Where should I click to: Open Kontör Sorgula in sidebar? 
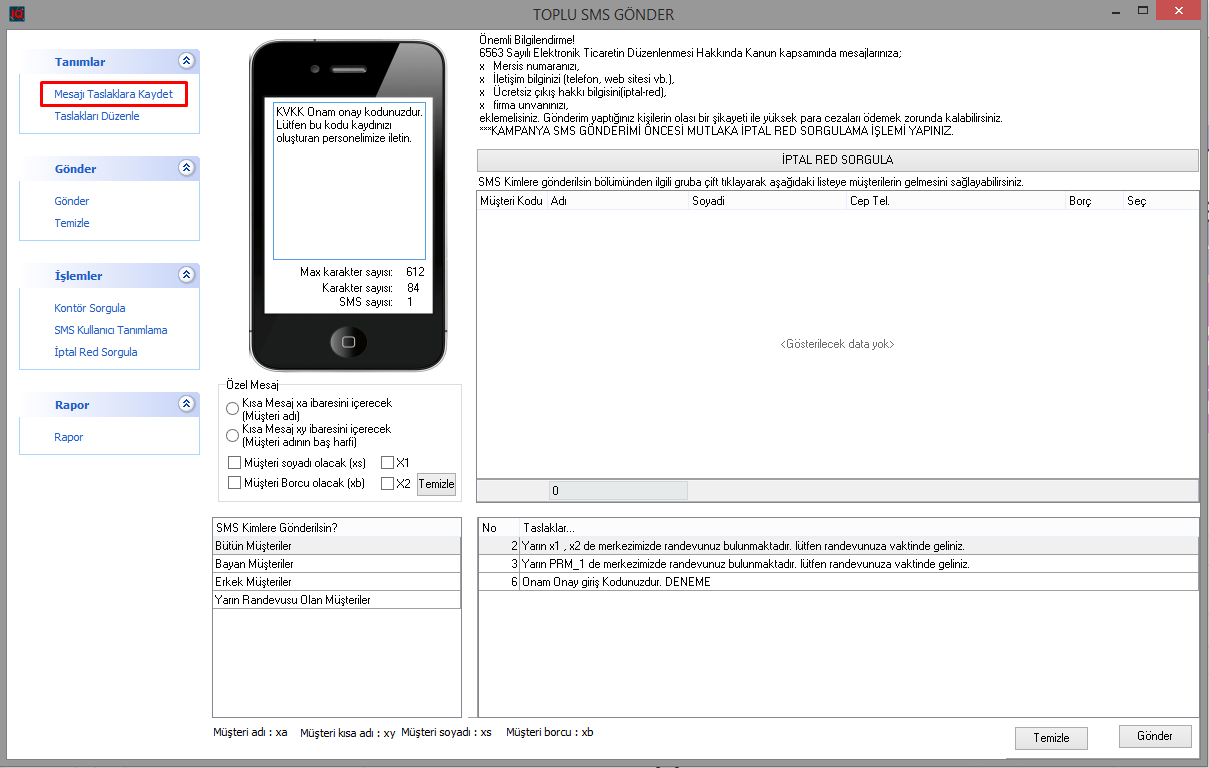coord(90,308)
